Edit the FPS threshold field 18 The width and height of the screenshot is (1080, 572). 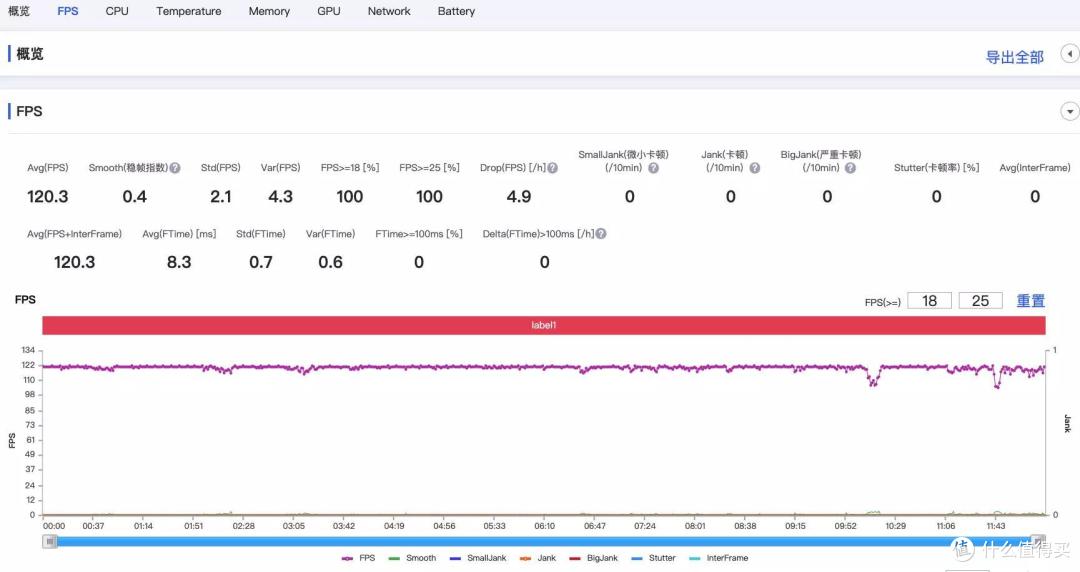[x=929, y=300]
